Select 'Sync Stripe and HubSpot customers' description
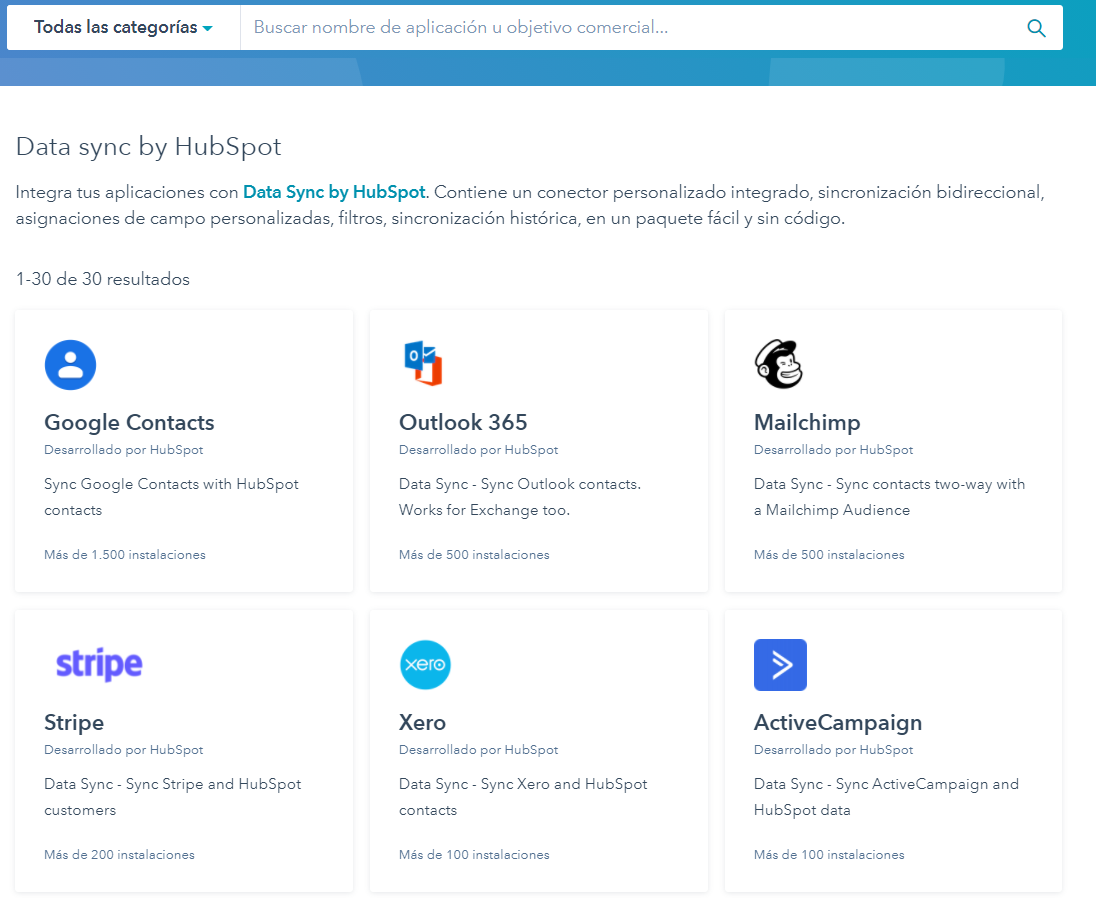1096x898 pixels. [173, 797]
